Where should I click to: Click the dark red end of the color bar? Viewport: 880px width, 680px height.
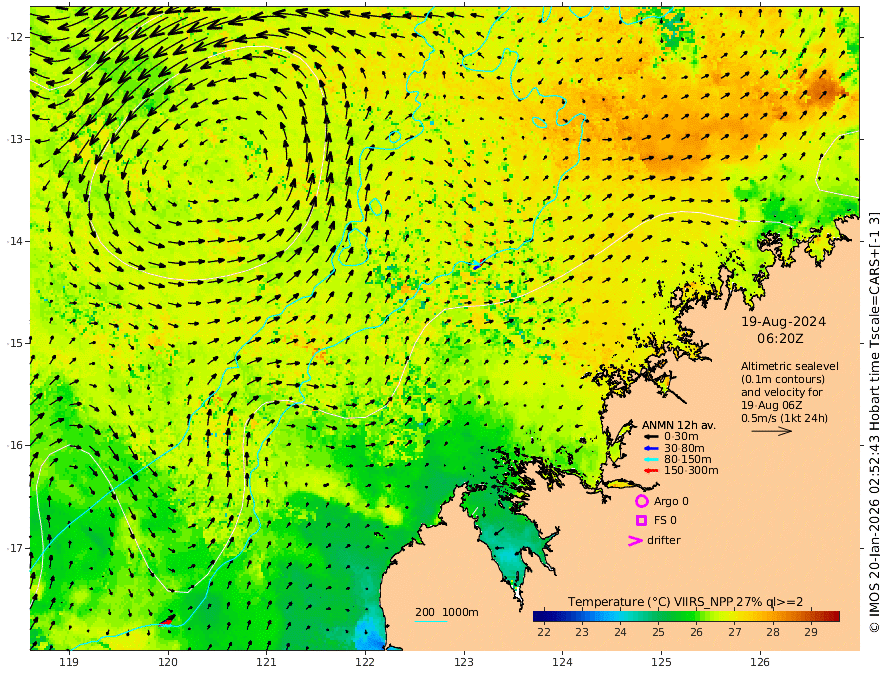pos(835,617)
